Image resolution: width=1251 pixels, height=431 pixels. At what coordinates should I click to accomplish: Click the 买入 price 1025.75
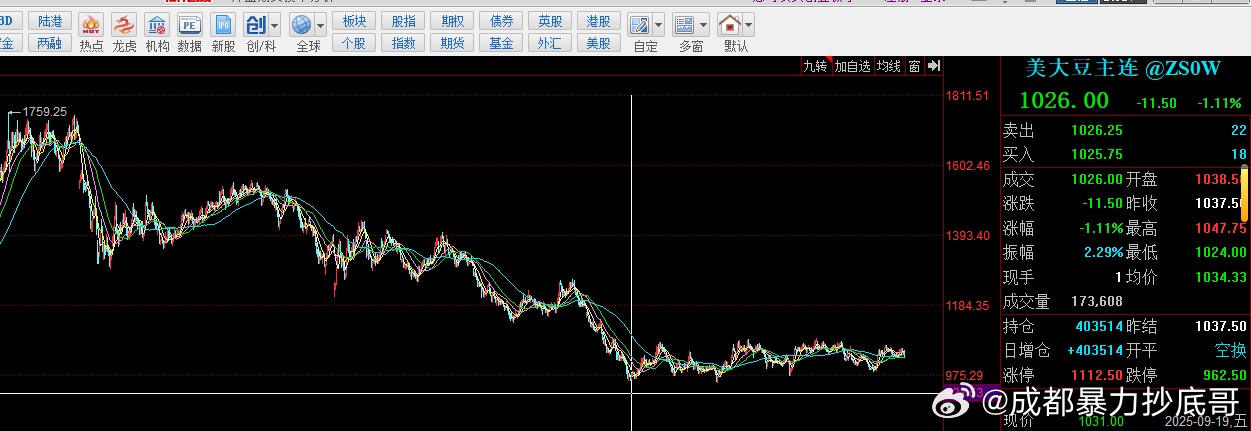pos(1096,154)
